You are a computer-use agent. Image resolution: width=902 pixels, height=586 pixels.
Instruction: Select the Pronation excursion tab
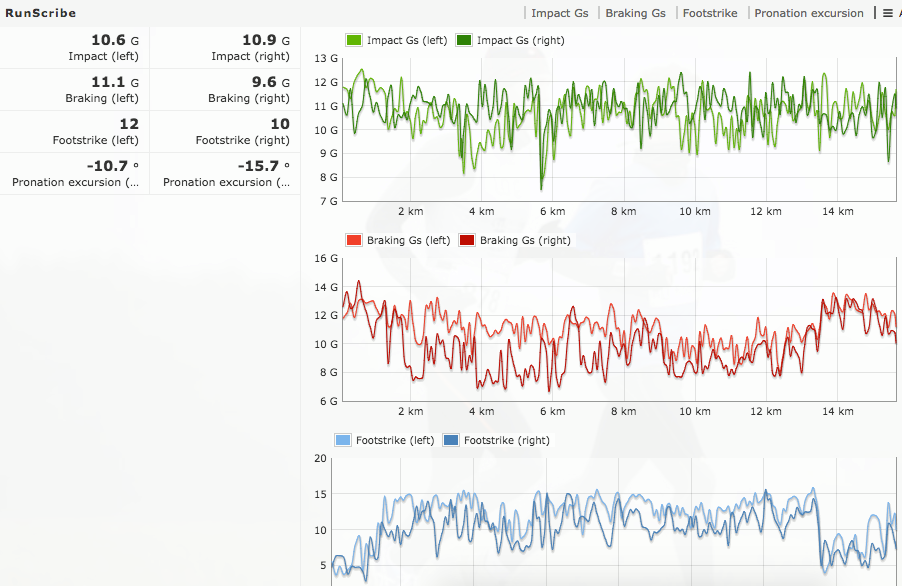click(x=809, y=13)
